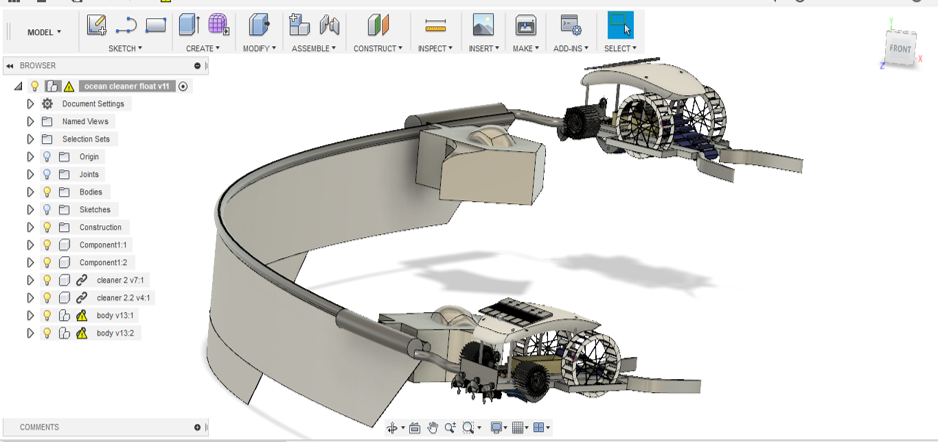Select the Rectangle sketch tool
Viewport: 938px width, 442px height.
156,25
